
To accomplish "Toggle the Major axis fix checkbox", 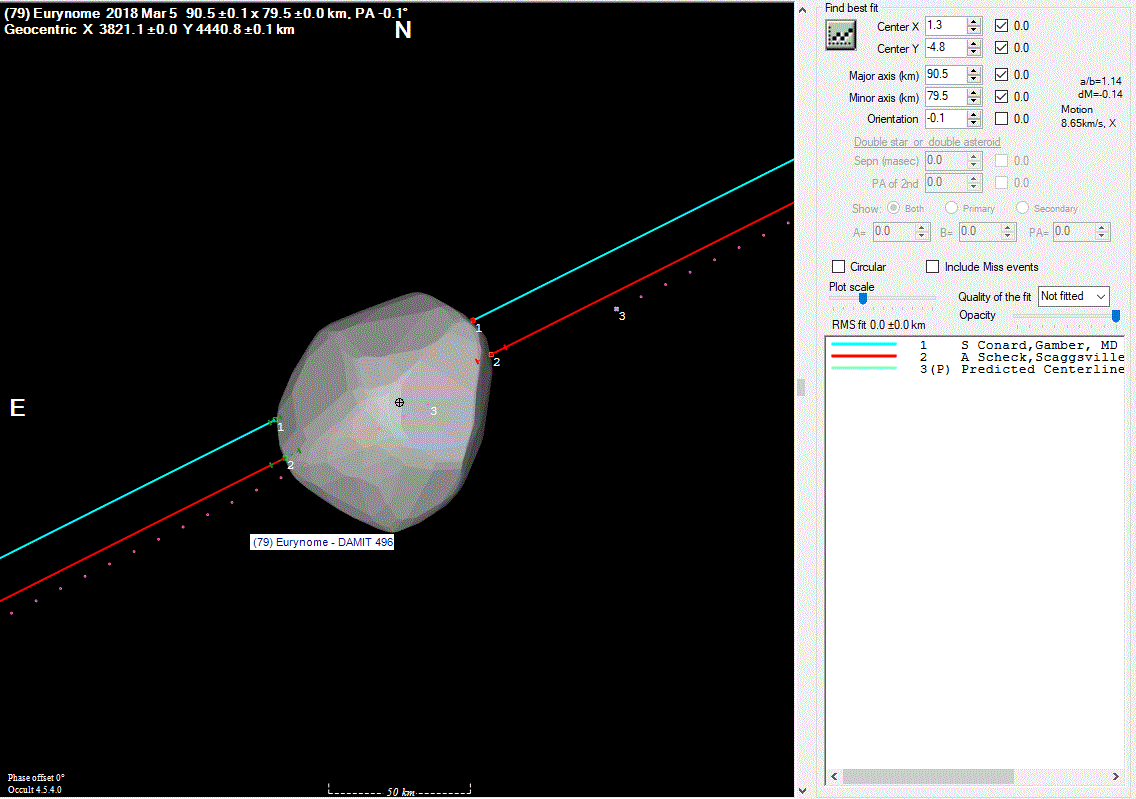I will click(x=1001, y=74).
